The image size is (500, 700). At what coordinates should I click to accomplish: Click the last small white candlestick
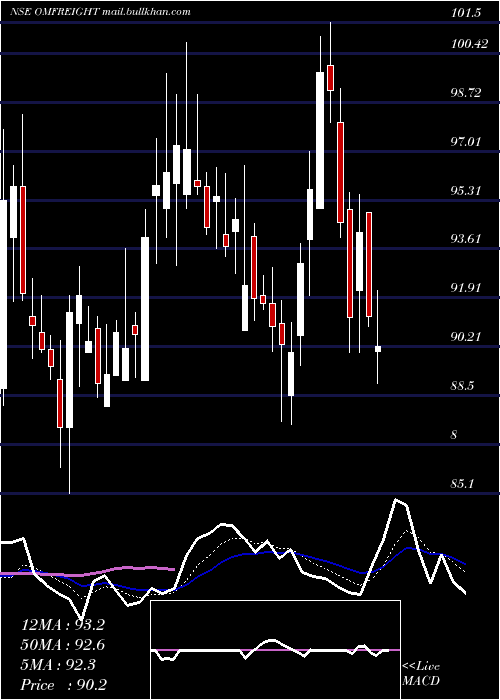(x=378, y=349)
